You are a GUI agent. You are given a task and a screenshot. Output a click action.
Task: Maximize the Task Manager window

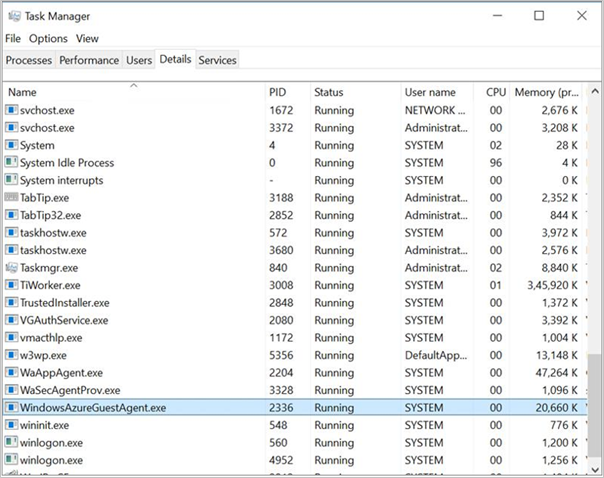click(539, 15)
